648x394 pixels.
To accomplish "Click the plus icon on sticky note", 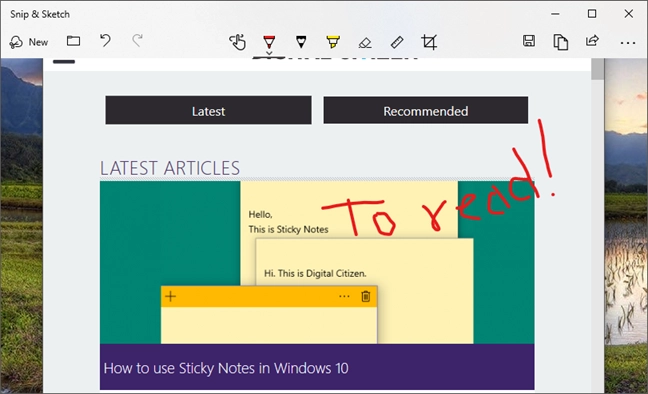I will click(170, 296).
